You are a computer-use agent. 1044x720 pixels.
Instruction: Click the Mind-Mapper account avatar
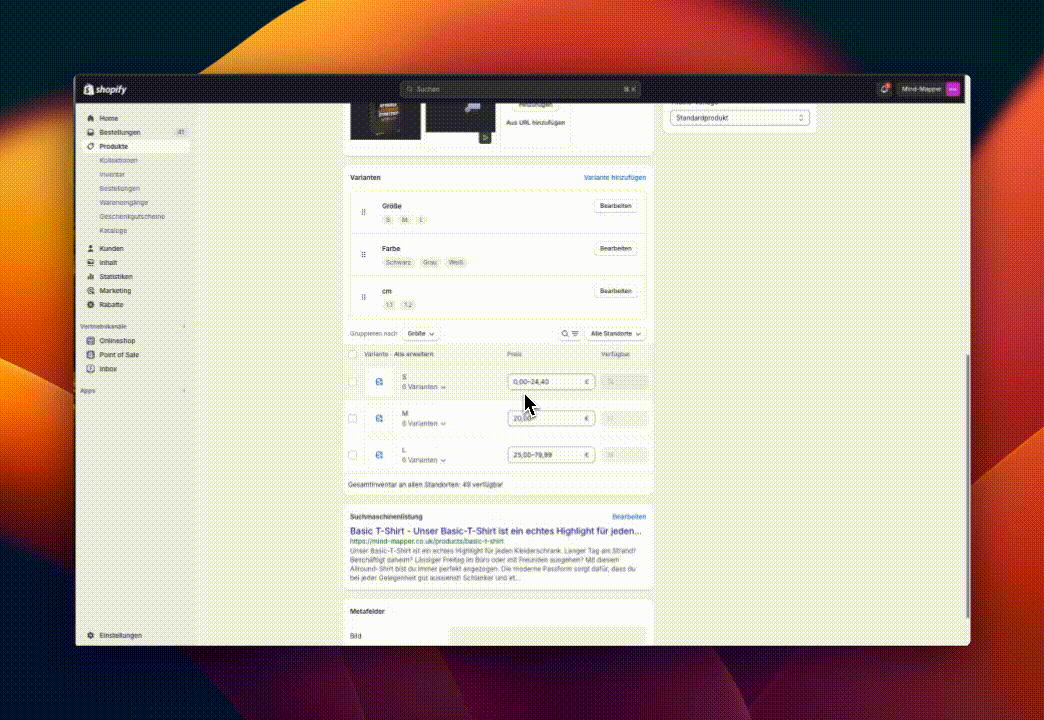coord(953,89)
